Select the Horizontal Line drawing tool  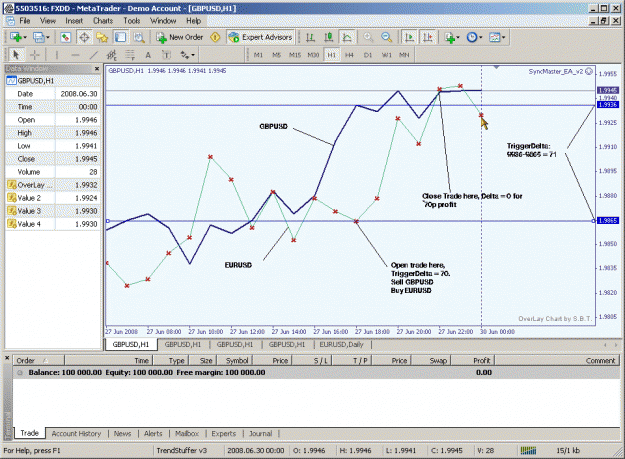(x=75, y=55)
